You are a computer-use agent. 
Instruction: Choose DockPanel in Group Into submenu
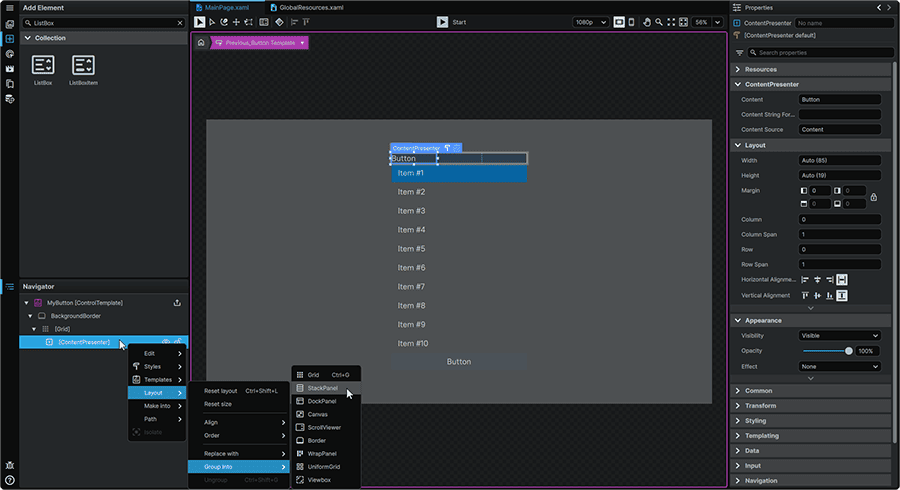tap(326, 401)
